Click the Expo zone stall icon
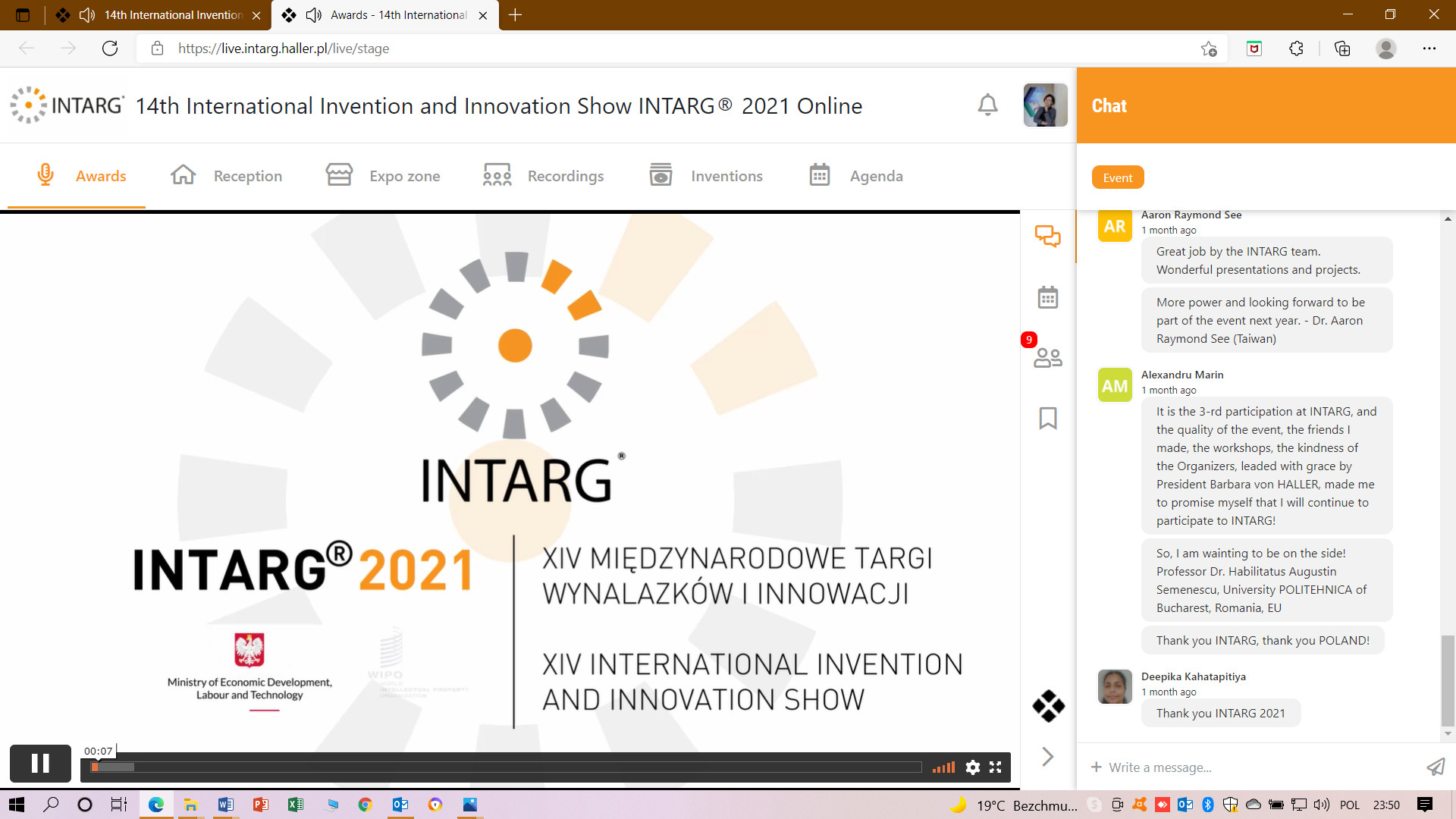The width and height of the screenshot is (1456, 819). (x=339, y=174)
